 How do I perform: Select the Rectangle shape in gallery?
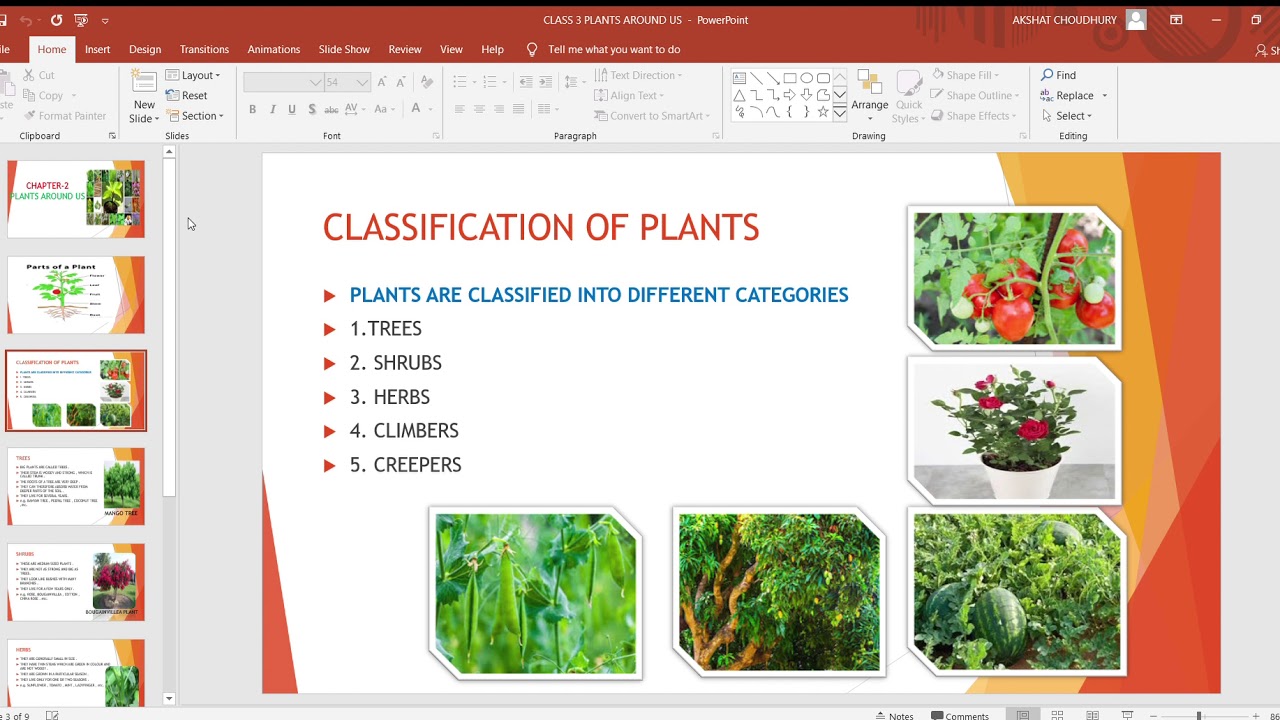789,77
